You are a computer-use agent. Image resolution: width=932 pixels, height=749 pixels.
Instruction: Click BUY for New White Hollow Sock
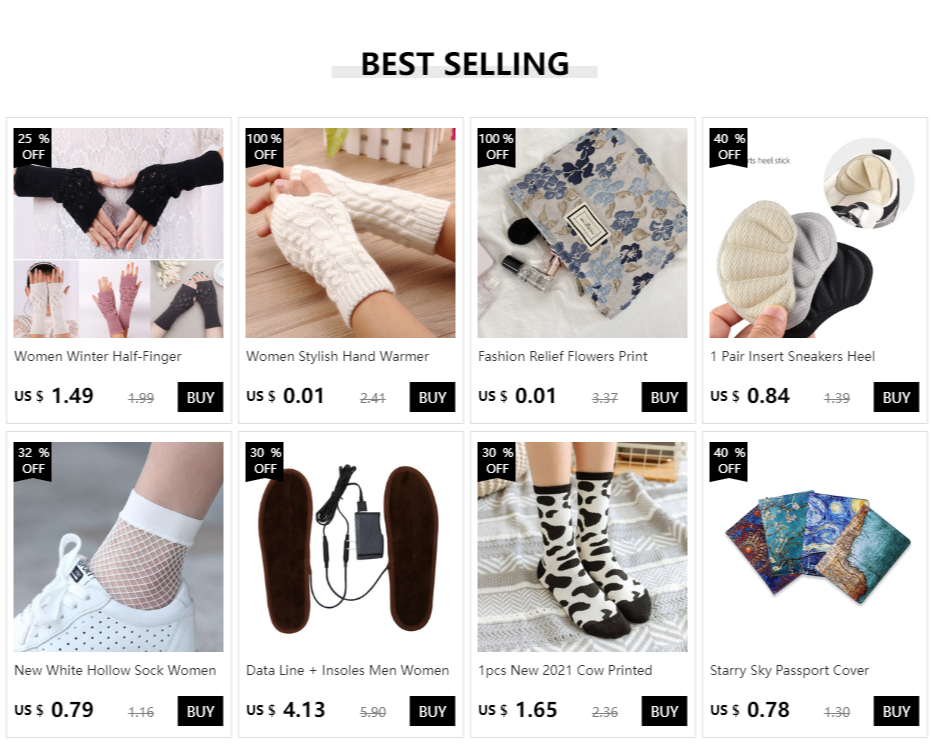coord(200,711)
